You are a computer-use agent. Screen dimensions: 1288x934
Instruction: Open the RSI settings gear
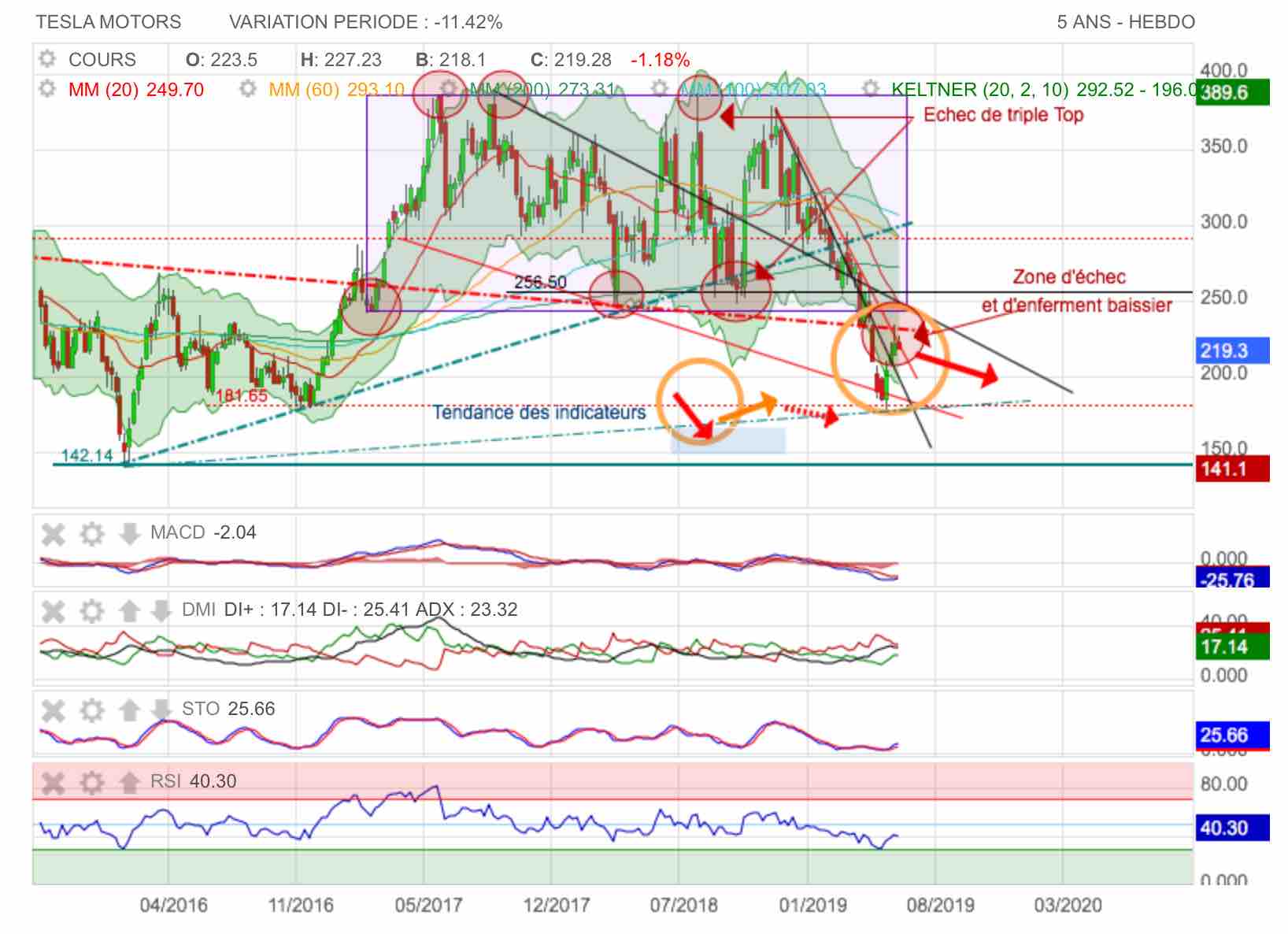point(92,783)
